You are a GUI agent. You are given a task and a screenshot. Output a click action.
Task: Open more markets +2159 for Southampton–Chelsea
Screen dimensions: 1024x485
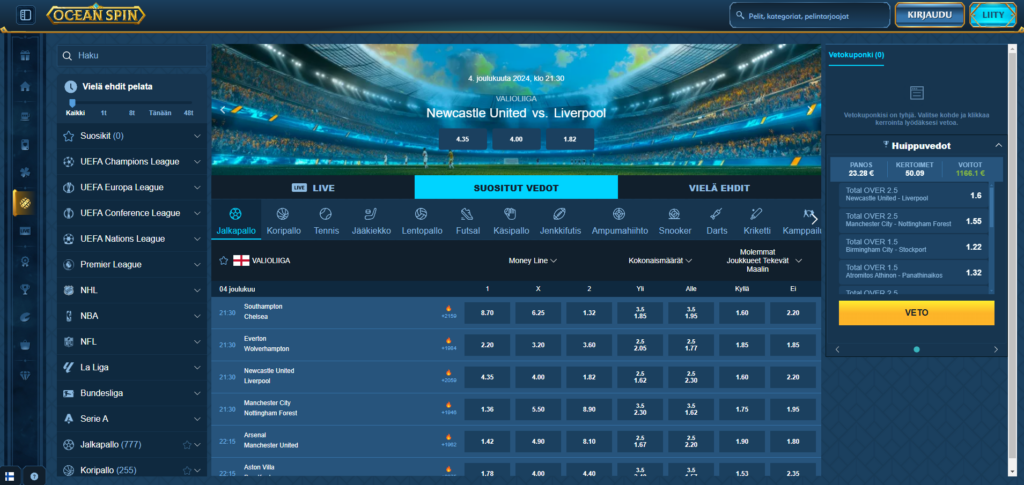point(448,317)
